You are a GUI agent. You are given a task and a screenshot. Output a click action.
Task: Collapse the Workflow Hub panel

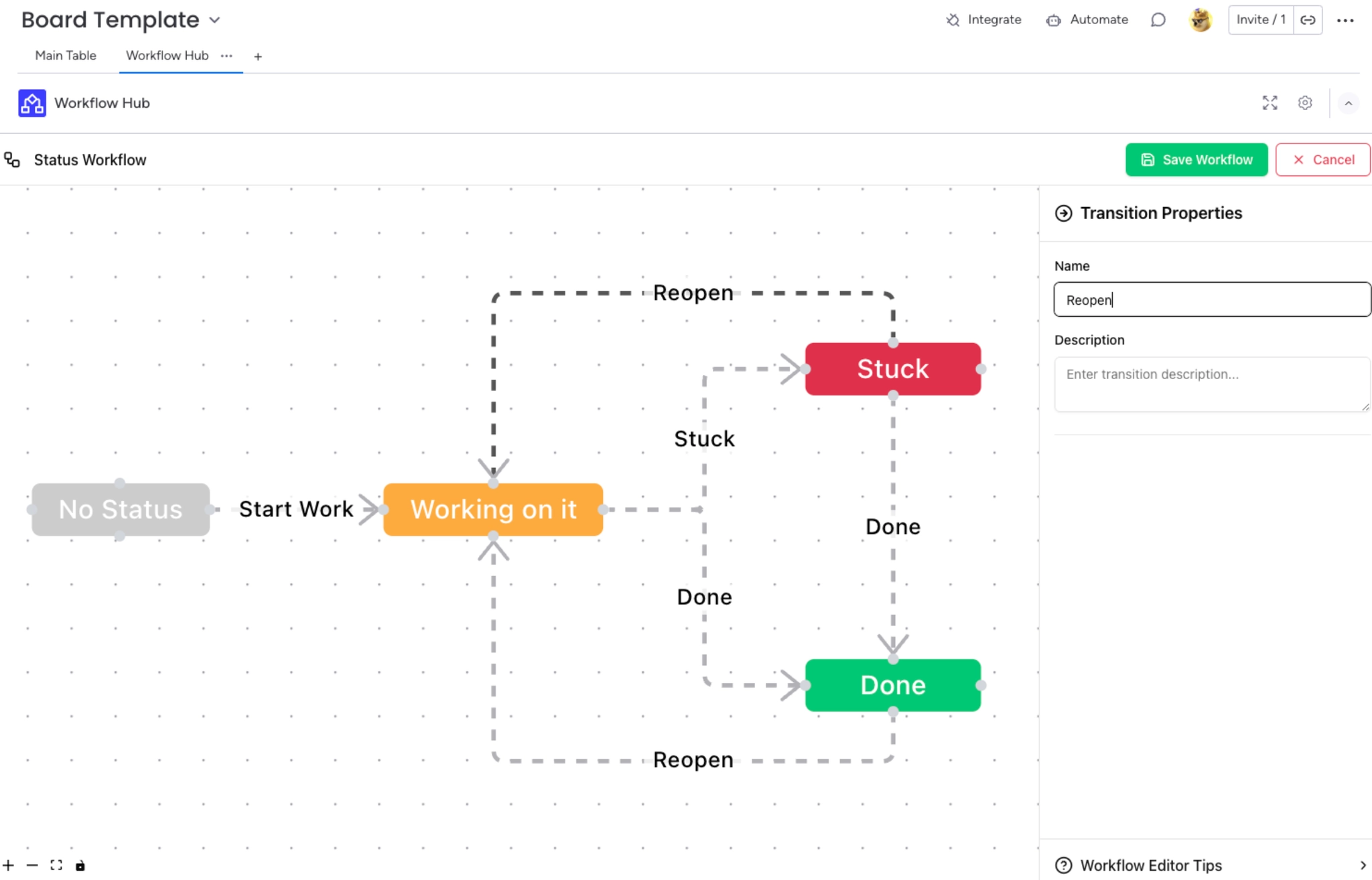pyautogui.click(x=1348, y=102)
